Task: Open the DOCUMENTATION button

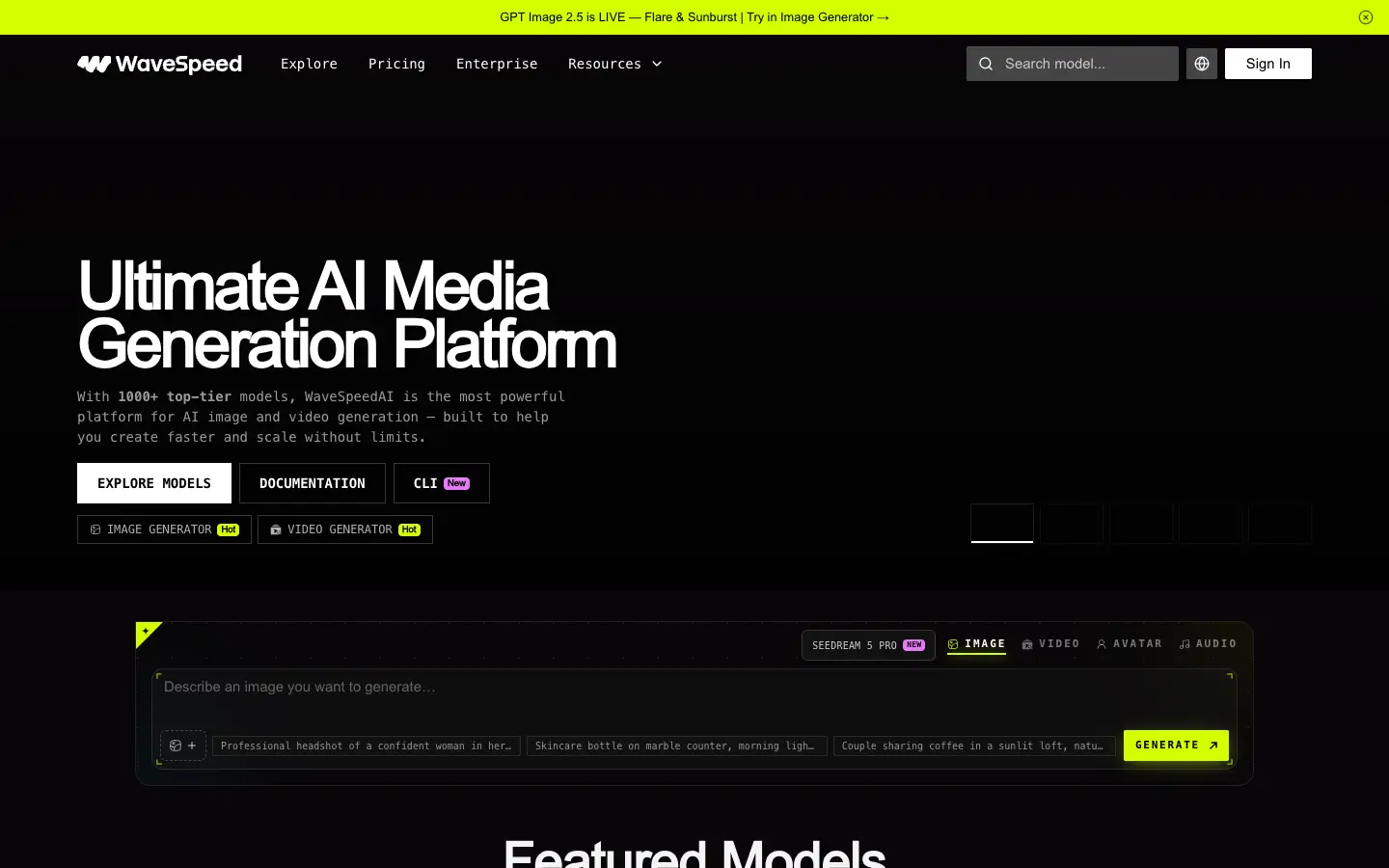Action: tap(313, 483)
